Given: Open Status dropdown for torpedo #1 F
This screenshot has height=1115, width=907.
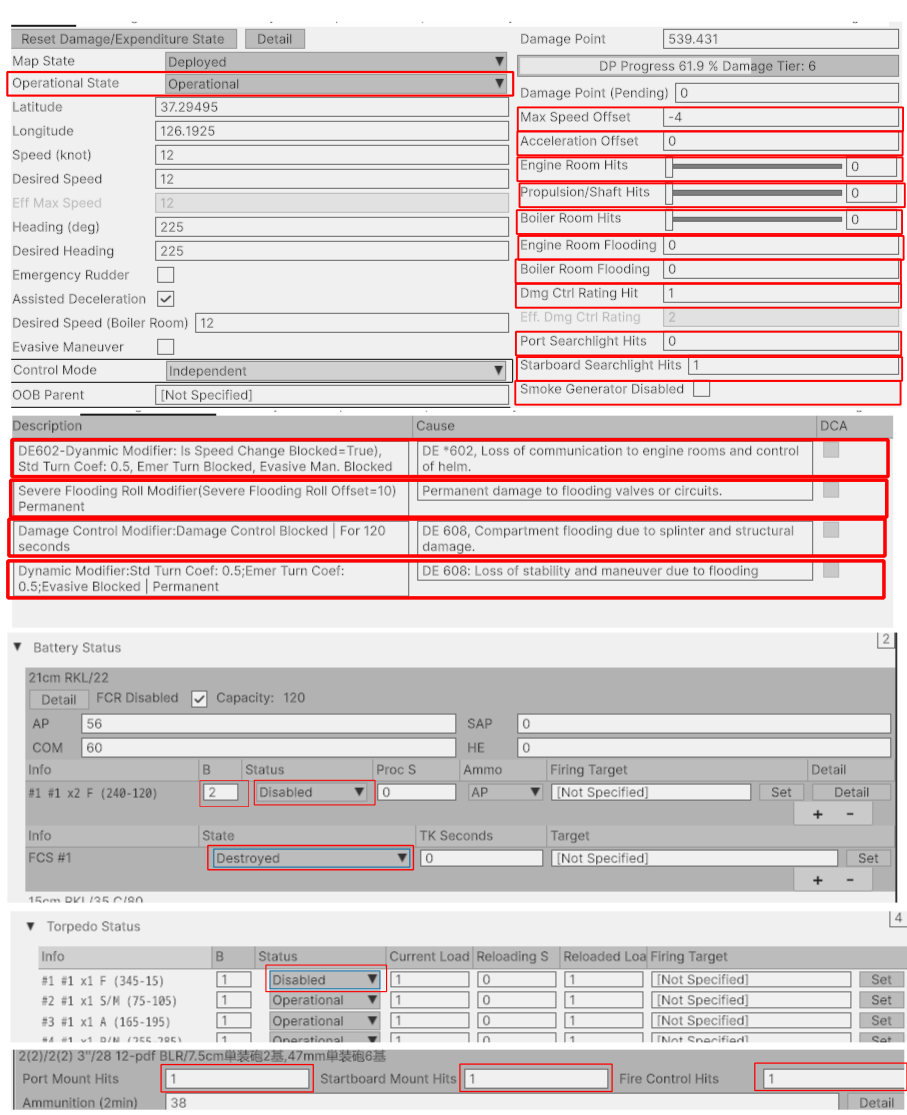Looking at the screenshot, I should (x=324, y=980).
